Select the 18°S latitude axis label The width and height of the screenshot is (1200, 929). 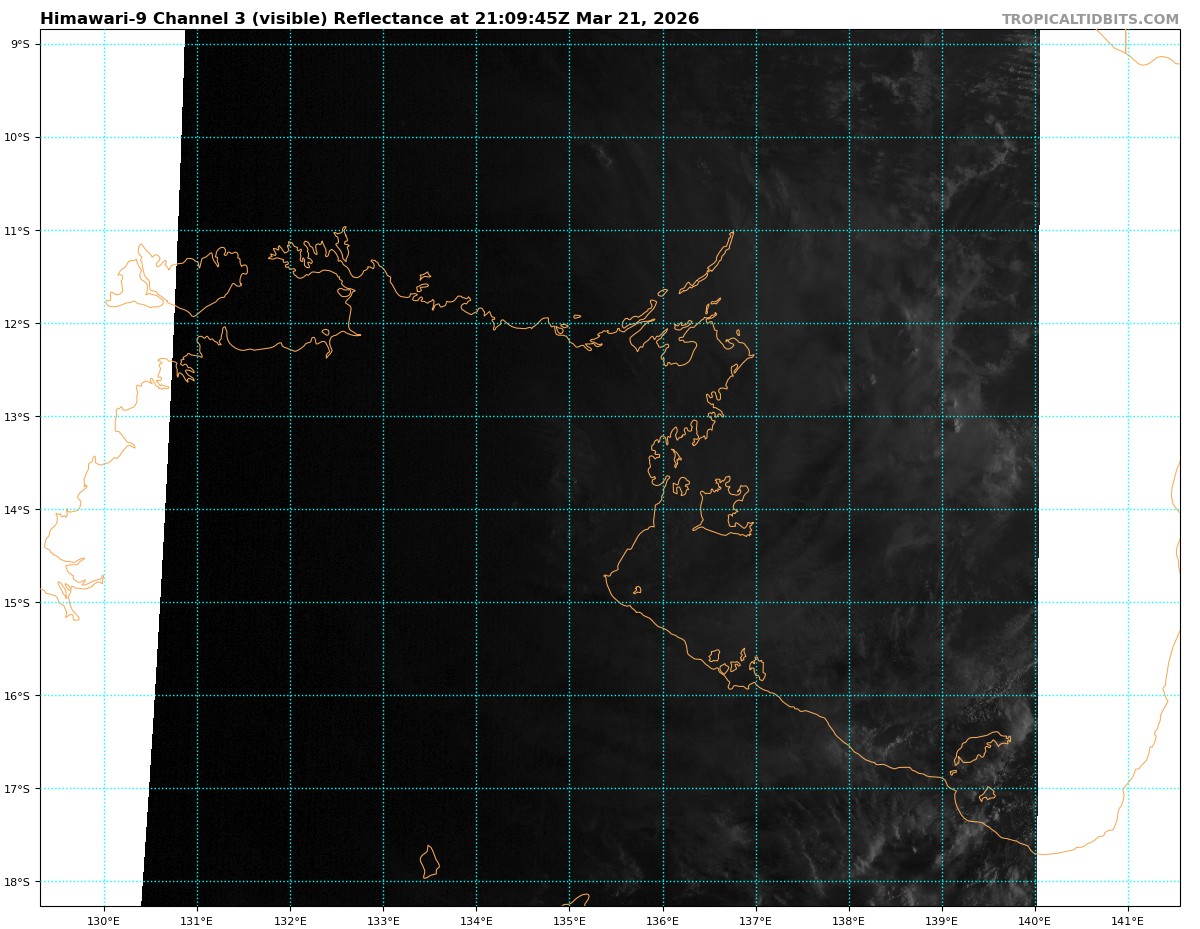pyautogui.click(x=18, y=882)
